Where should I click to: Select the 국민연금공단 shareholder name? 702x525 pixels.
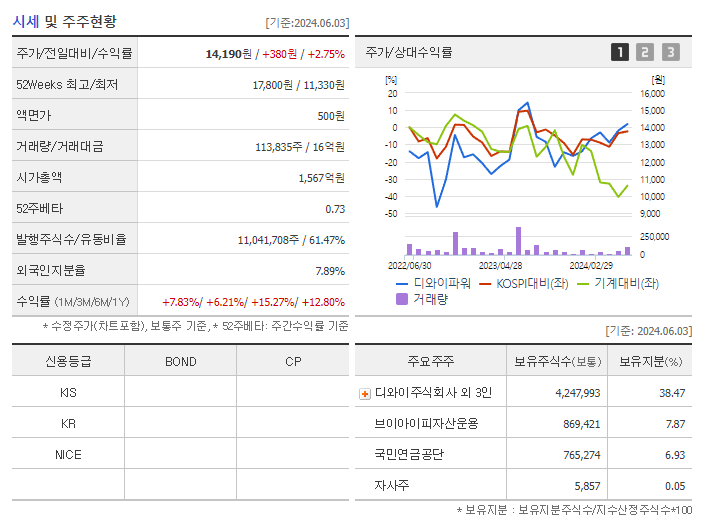(x=409, y=454)
